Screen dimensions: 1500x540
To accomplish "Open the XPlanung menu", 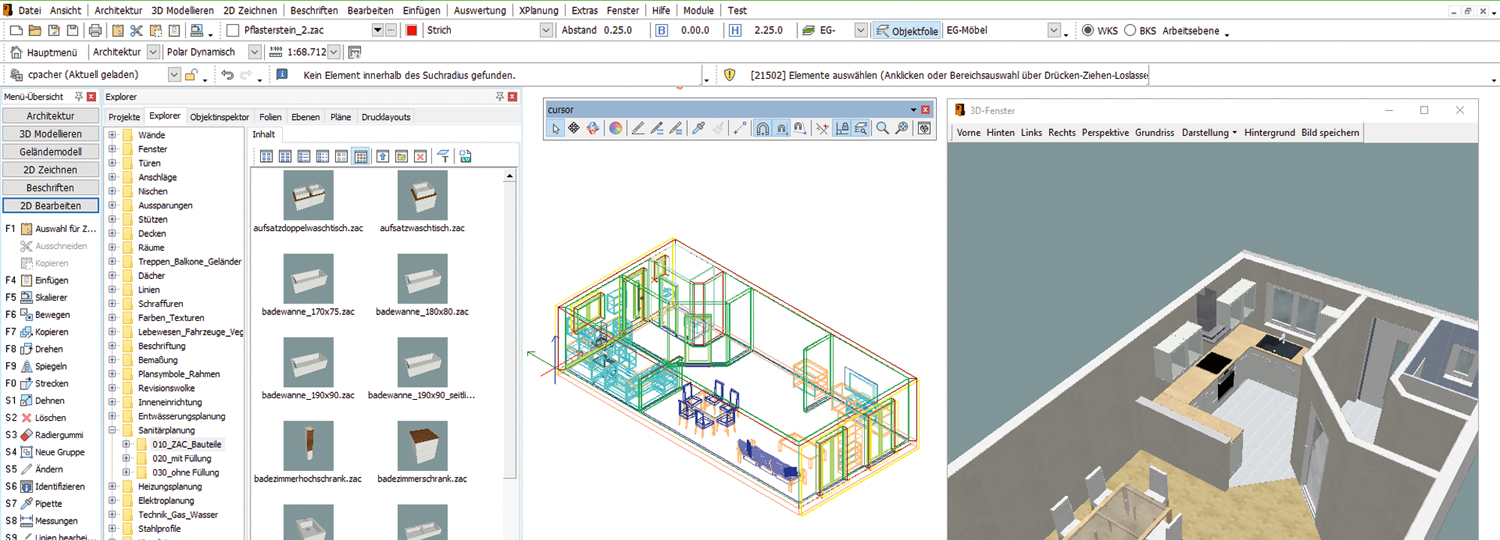I will 538,10.
